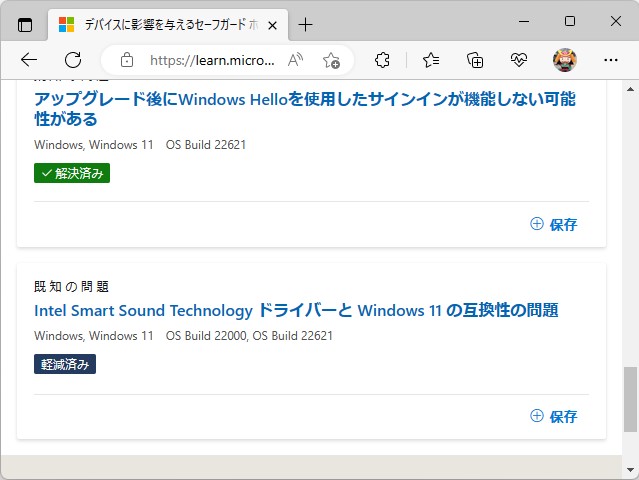639x480 pixels.
Task: Click the scrollbar up arrow
Action: pos(630,89)
